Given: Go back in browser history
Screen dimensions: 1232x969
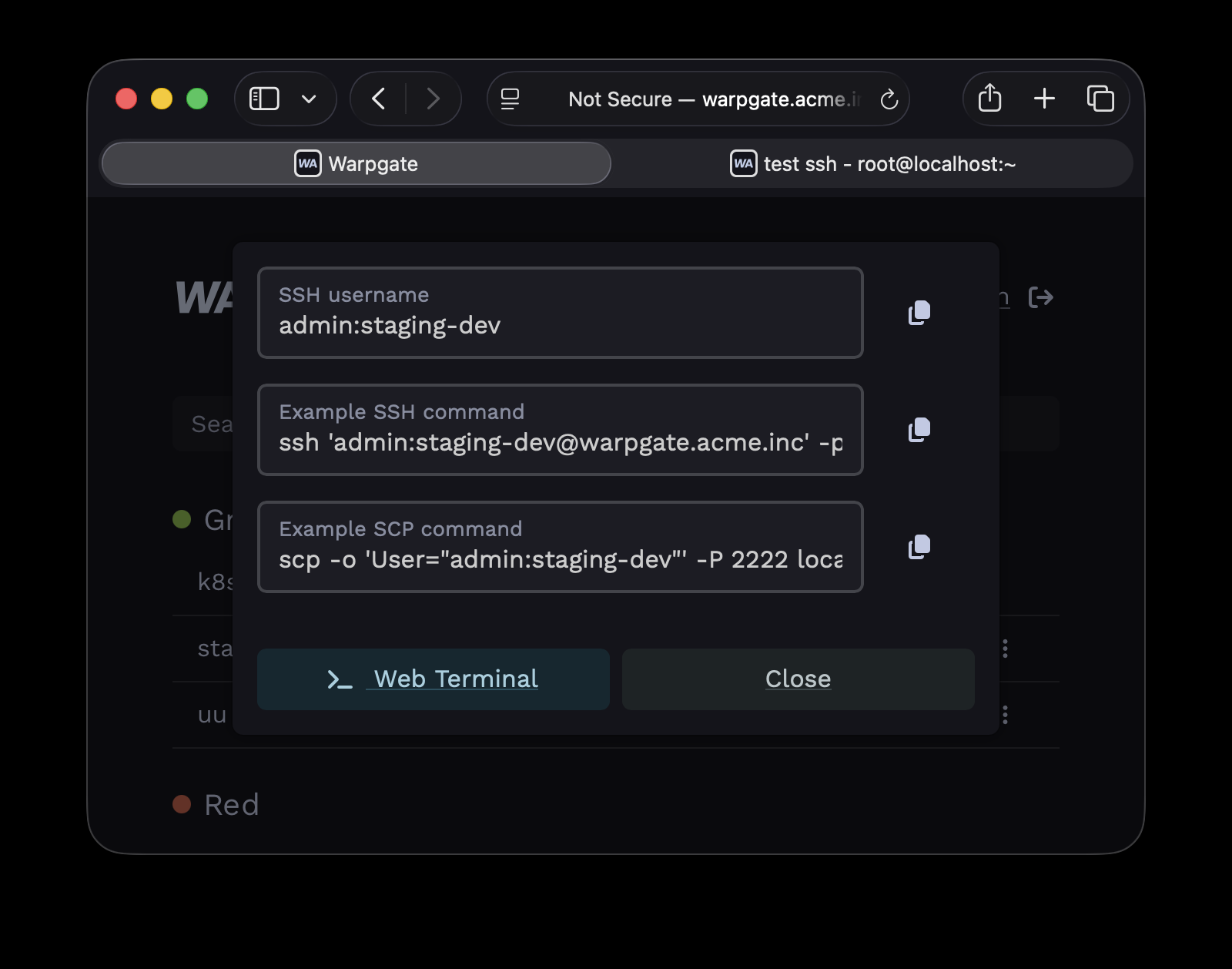Looking at the screenshot, I should 378,99.
